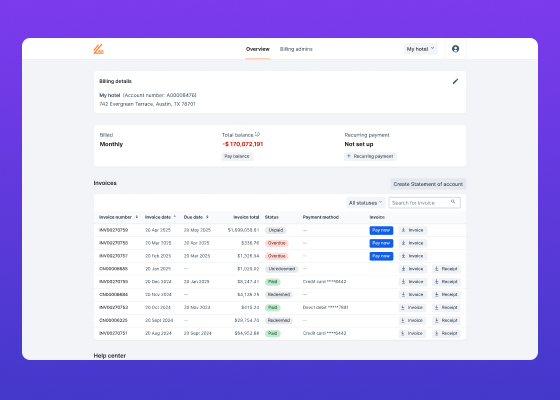Click the info icon beside Total balance
The width and height of the screenshot is (560, 400).
258,134
